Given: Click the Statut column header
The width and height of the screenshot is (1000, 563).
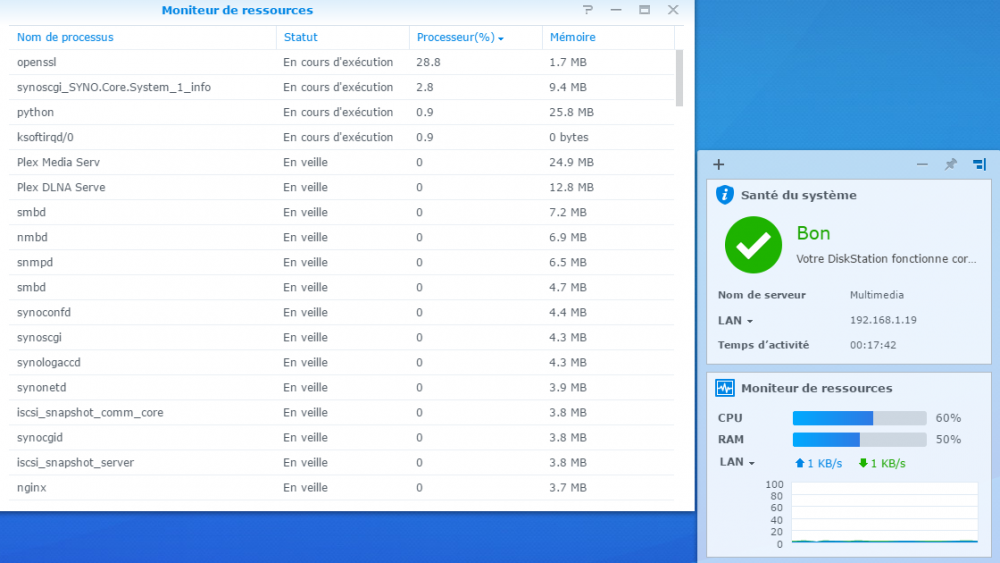Looking at the screenshot, I should (x=300, y=37).
